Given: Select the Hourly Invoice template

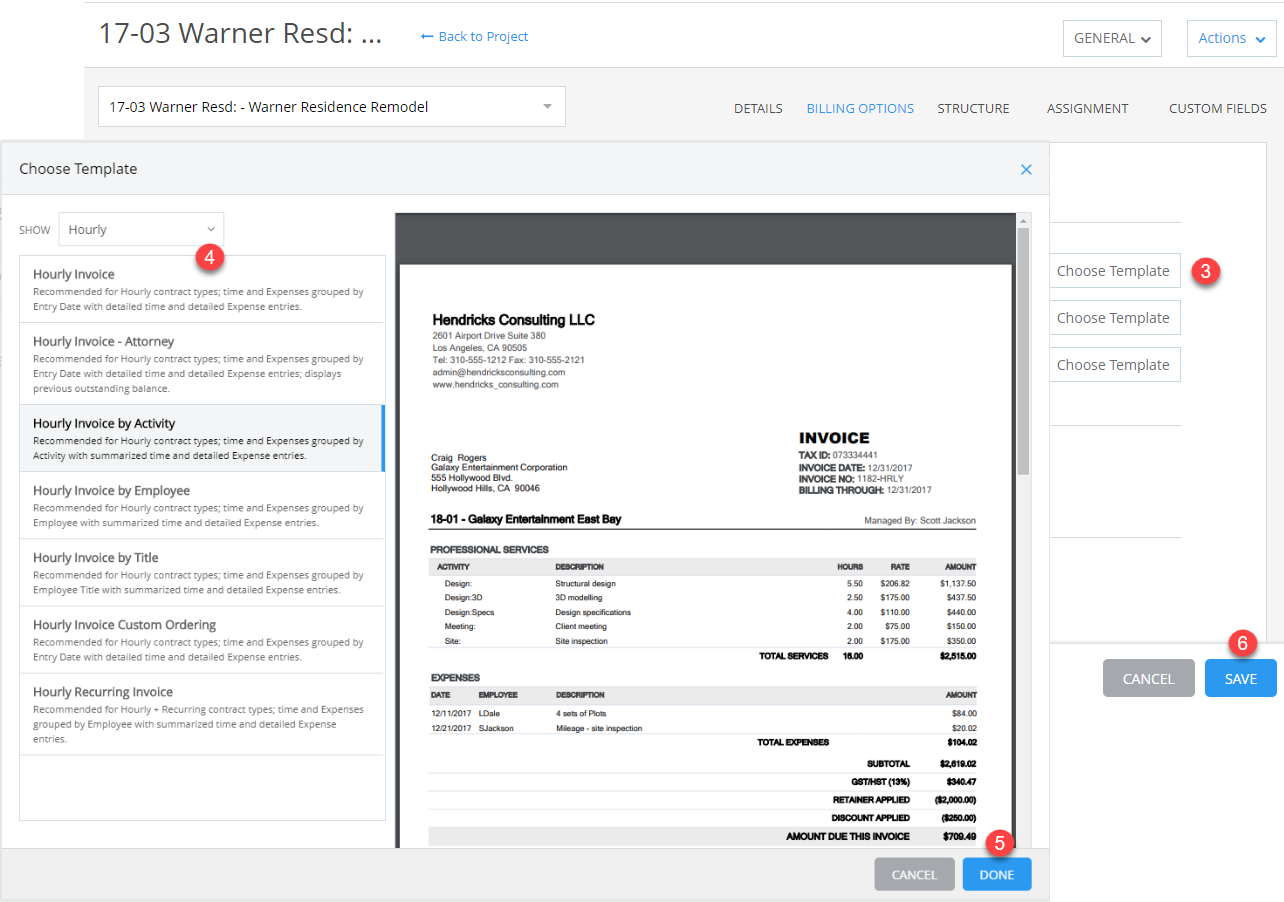Looking at the screenshot, I should [x=202, y=287].
